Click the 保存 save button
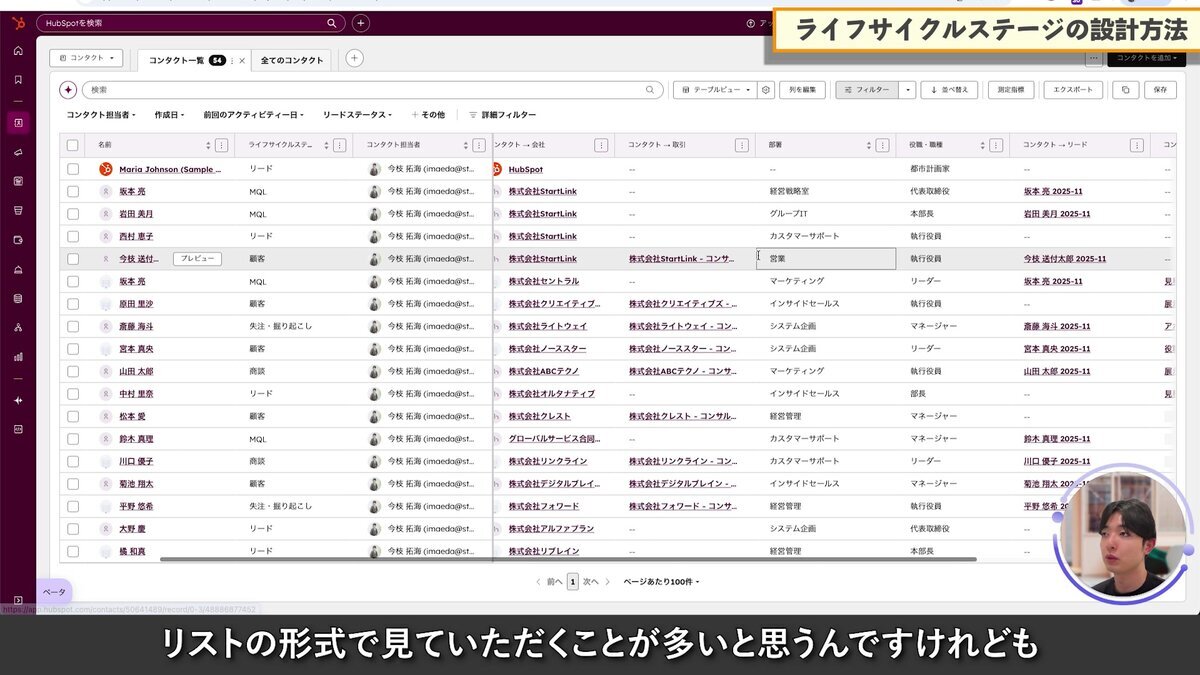This screenshot has height=675, width=1200. point(1160,90)
